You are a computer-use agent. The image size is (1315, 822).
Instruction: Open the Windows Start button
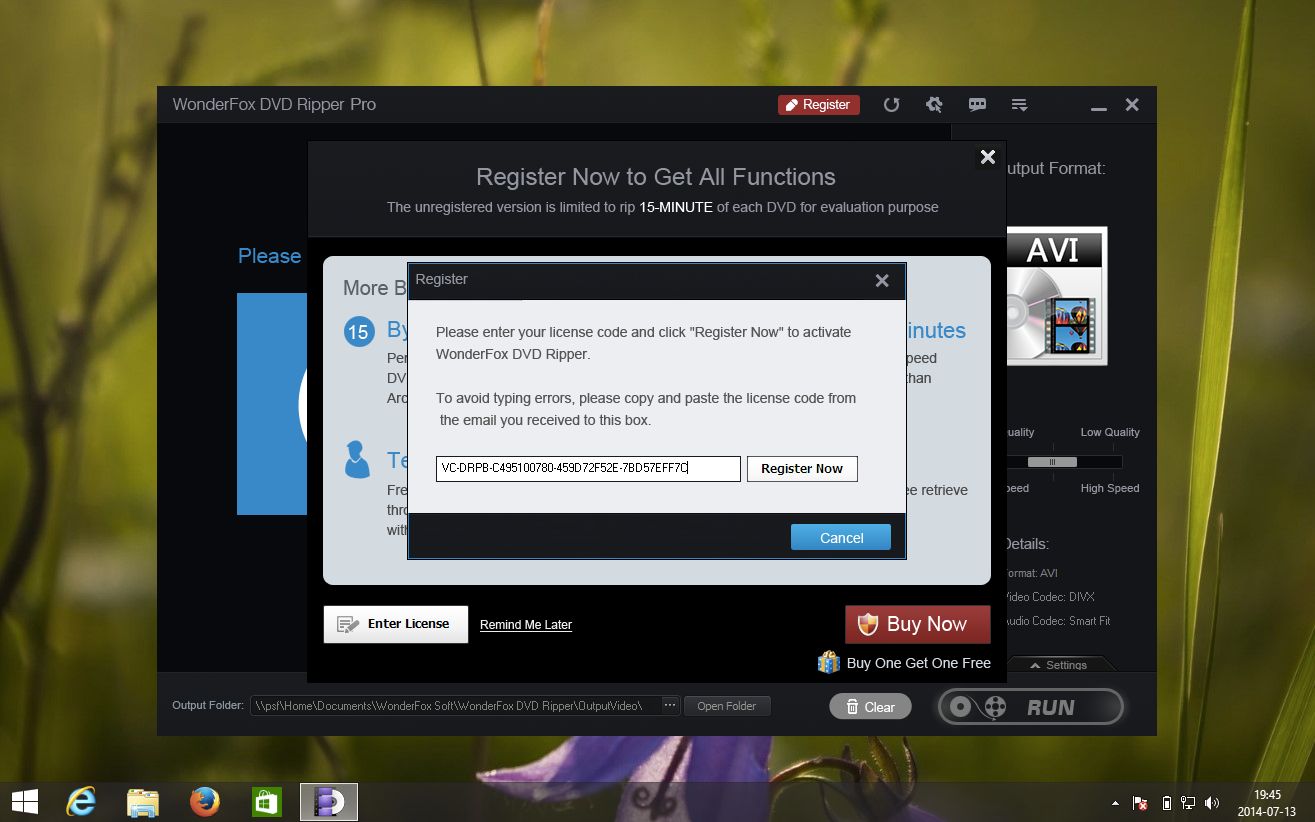click(24, 801)
